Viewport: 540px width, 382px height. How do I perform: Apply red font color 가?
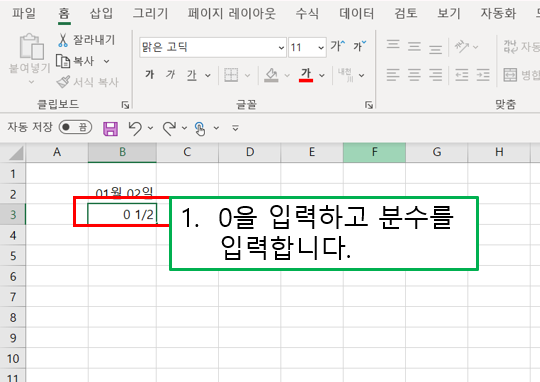(x=306, y=75)
